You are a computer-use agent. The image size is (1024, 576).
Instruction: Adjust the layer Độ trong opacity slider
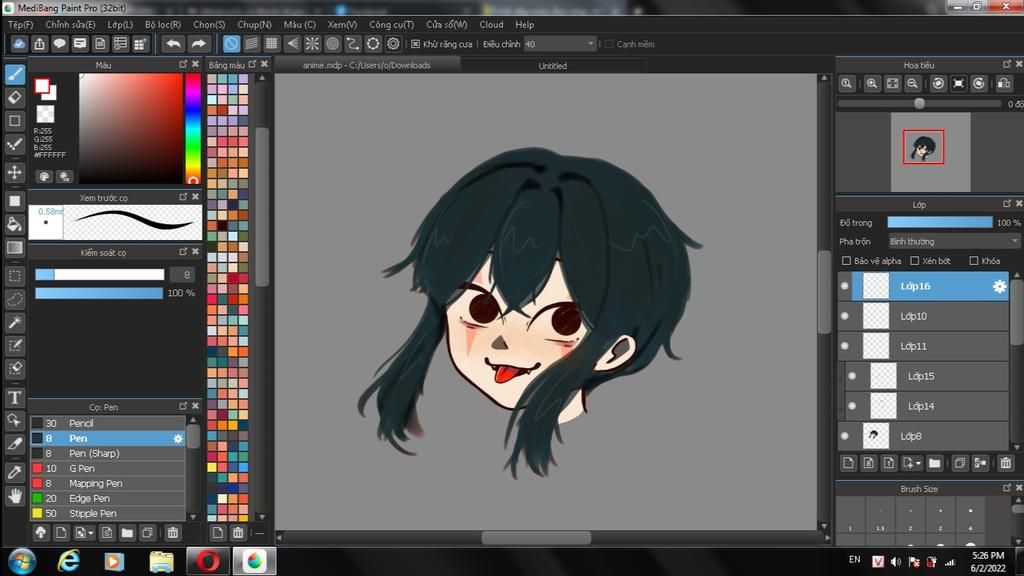click(x=940, y=223)
